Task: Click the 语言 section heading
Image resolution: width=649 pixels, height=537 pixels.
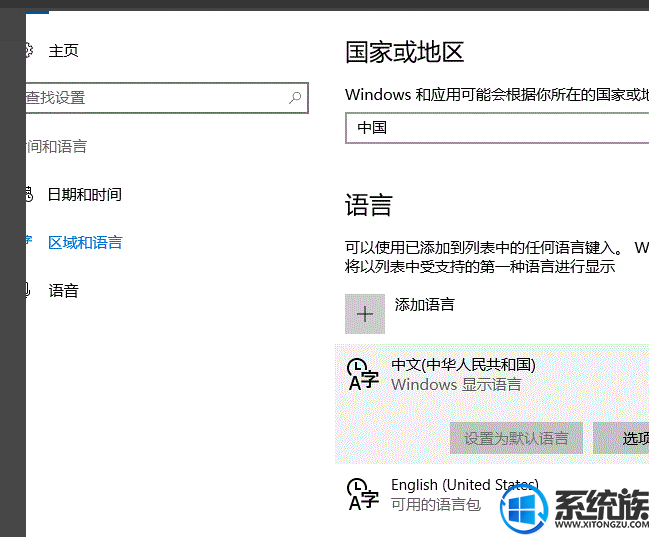Action: 368,205
